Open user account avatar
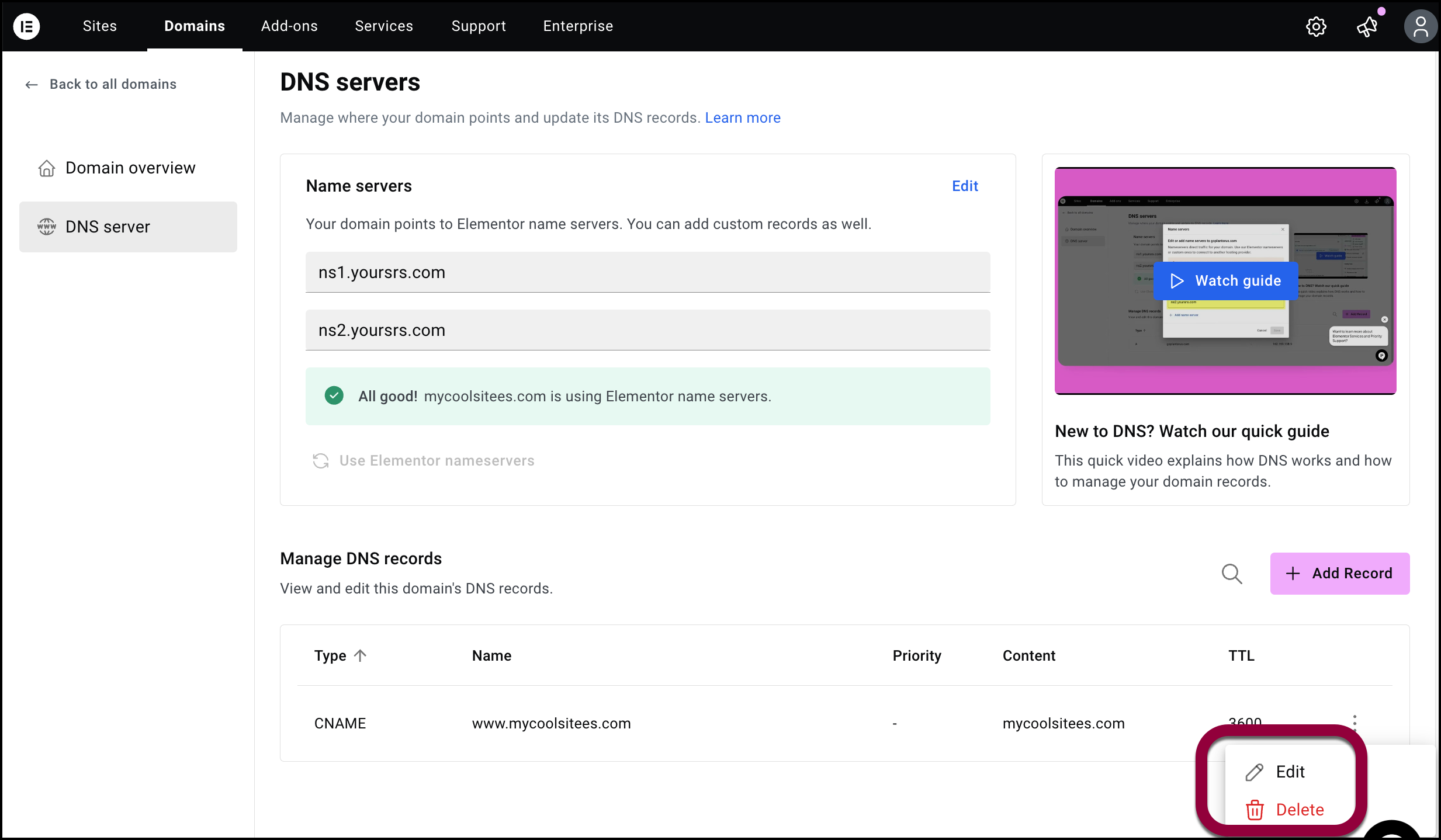Viewport: 1441px width, 840px height. tap(1420, 26)
